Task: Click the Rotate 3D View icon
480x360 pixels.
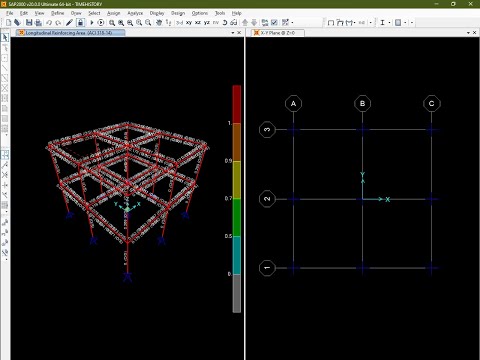Action: pos(225,22)
